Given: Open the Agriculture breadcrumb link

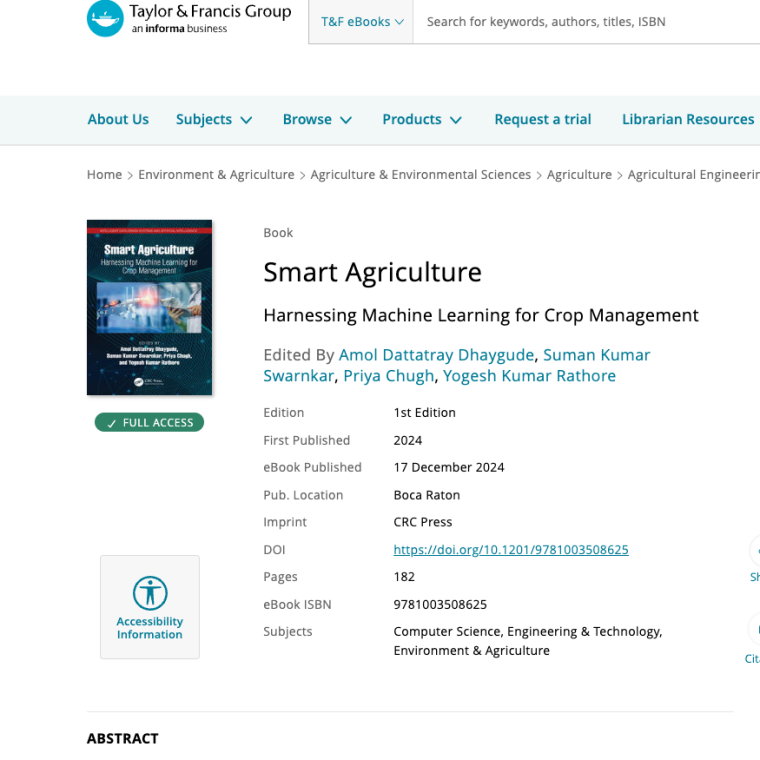Looking at the screenshot, I should point(579,174).
